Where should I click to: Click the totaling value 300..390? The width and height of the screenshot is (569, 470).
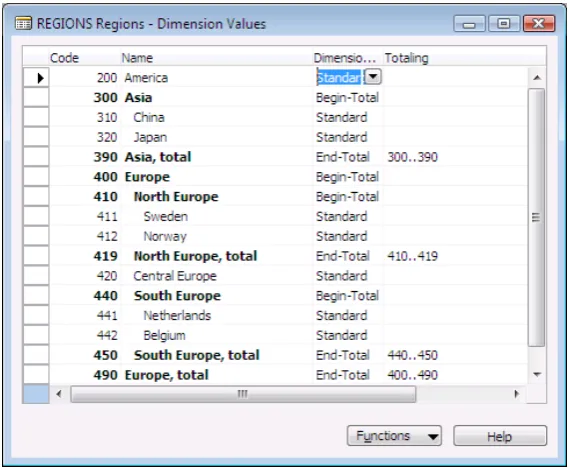[413, 157]
